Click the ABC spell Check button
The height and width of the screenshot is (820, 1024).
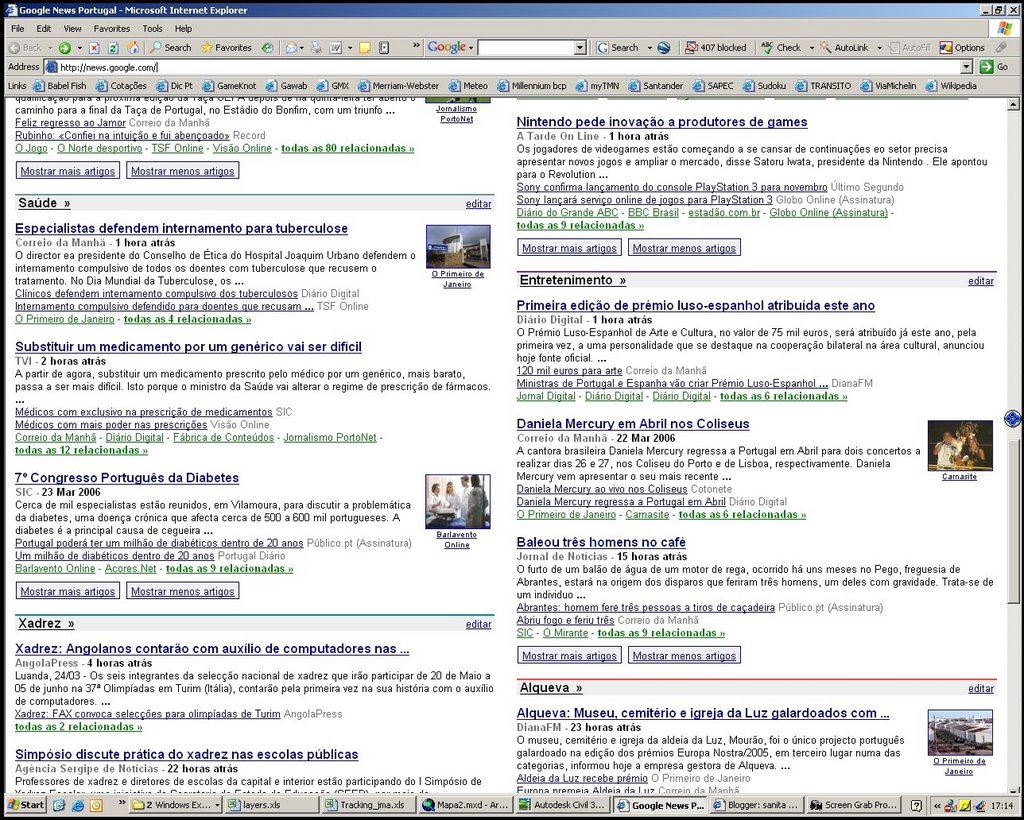(x=782, y=48)
